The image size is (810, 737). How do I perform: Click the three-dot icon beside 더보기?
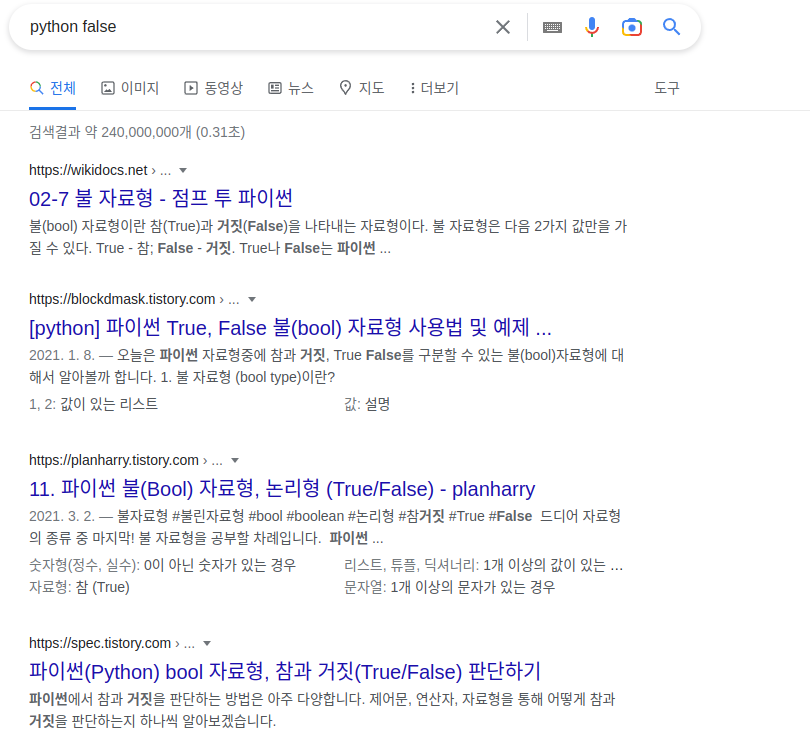pos(412,88)
